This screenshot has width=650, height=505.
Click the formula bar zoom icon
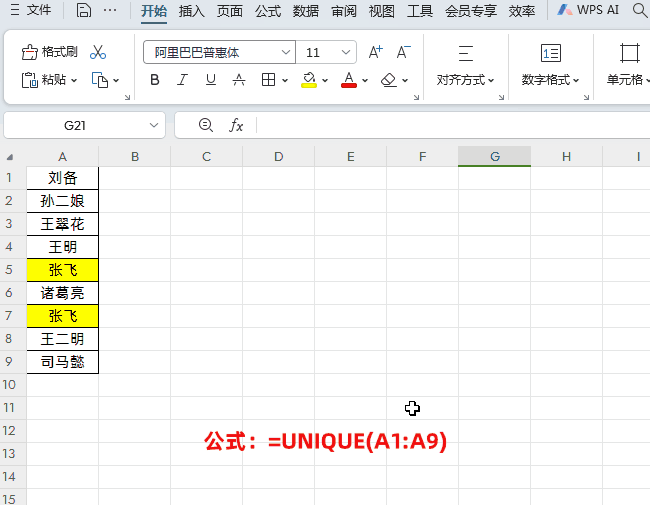pos(206,125)
